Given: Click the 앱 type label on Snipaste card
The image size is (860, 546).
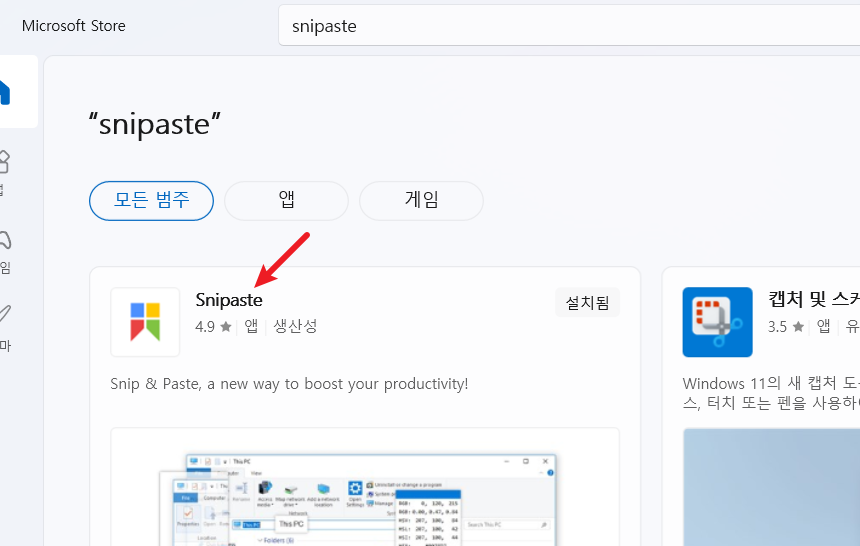Looking at the screenshot, I should pos(251,327).
